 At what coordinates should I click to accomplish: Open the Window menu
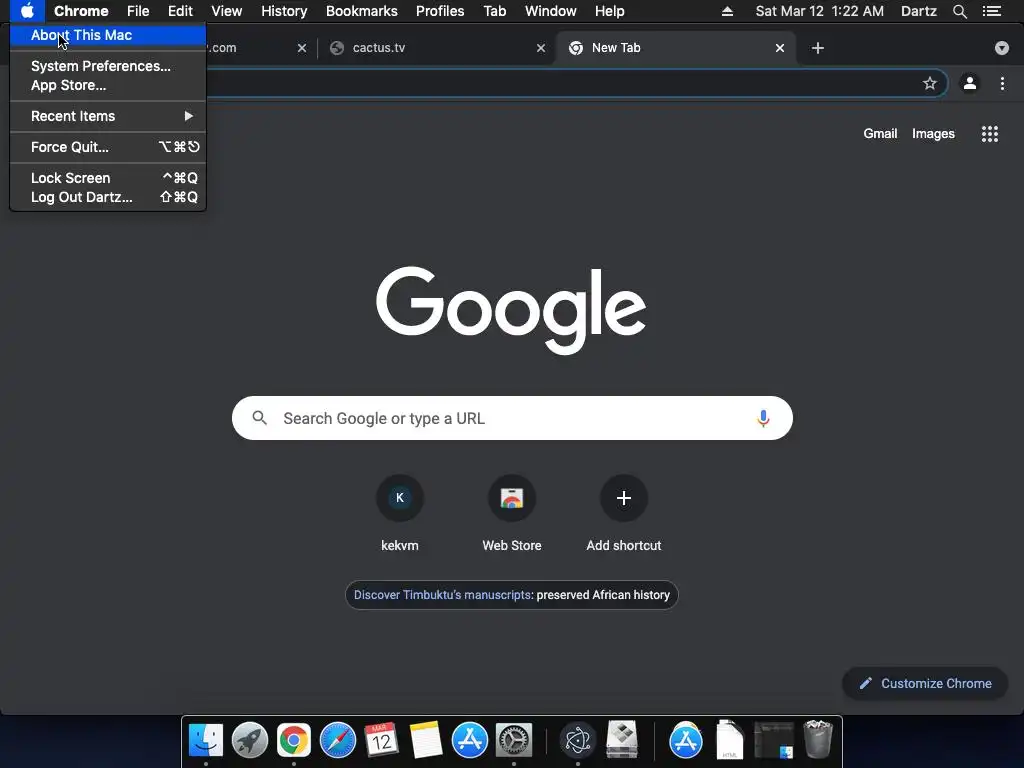click(x=551, y=11)
